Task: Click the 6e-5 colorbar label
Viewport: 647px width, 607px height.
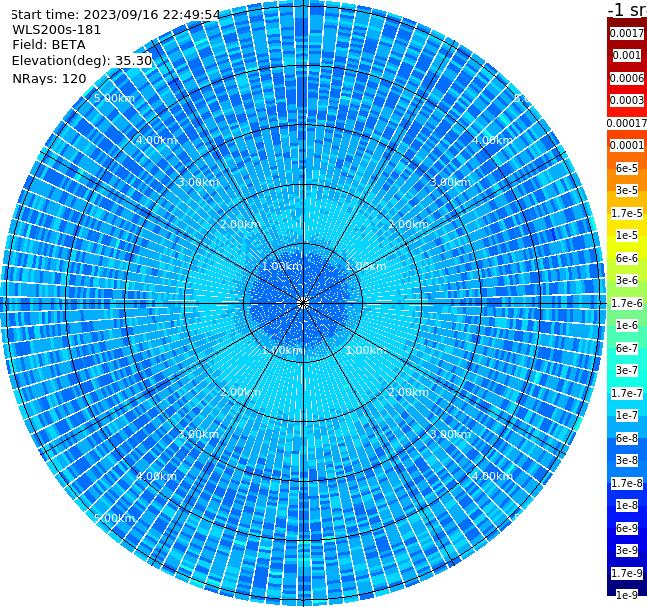Action: tap(627, 168)
